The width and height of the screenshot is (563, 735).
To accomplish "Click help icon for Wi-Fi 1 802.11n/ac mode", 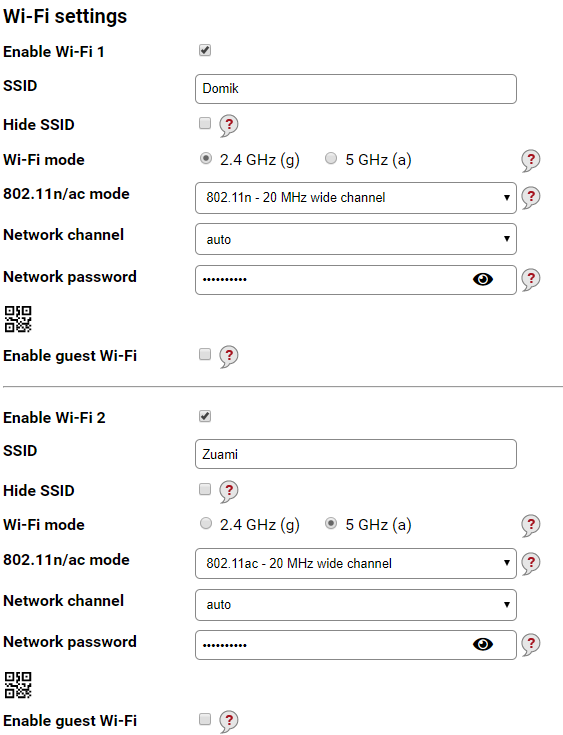I will 531,197.
